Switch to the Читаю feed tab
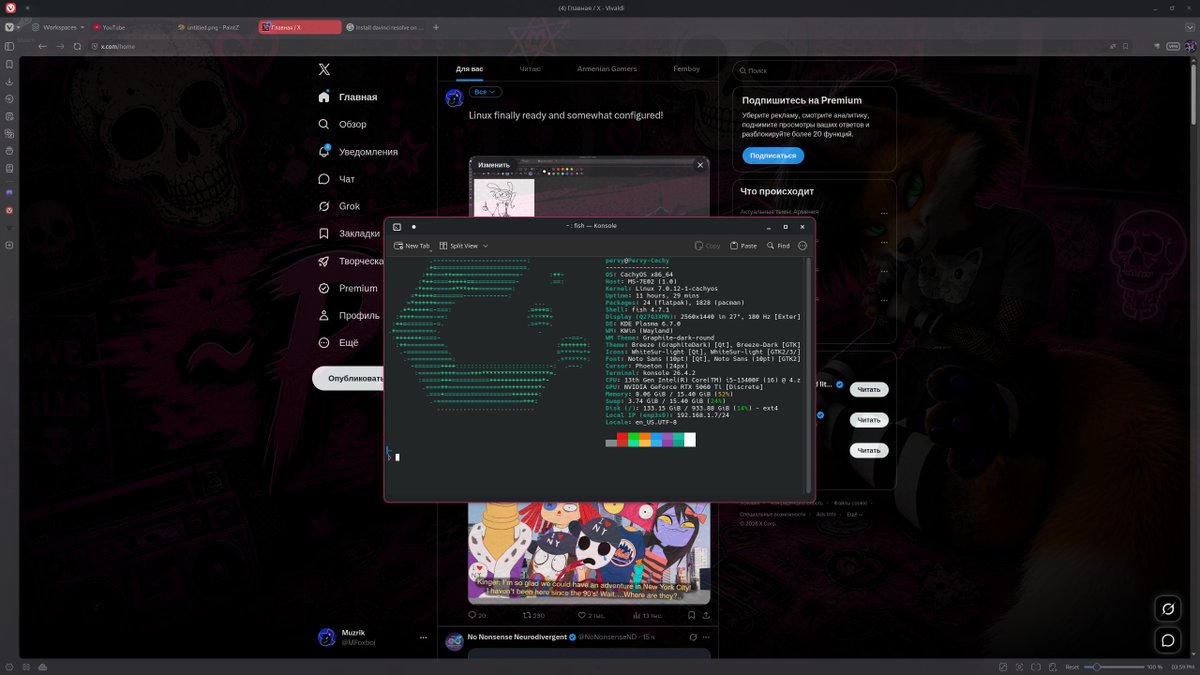This screenshot has height=675, width=1200. coord(530,69)
